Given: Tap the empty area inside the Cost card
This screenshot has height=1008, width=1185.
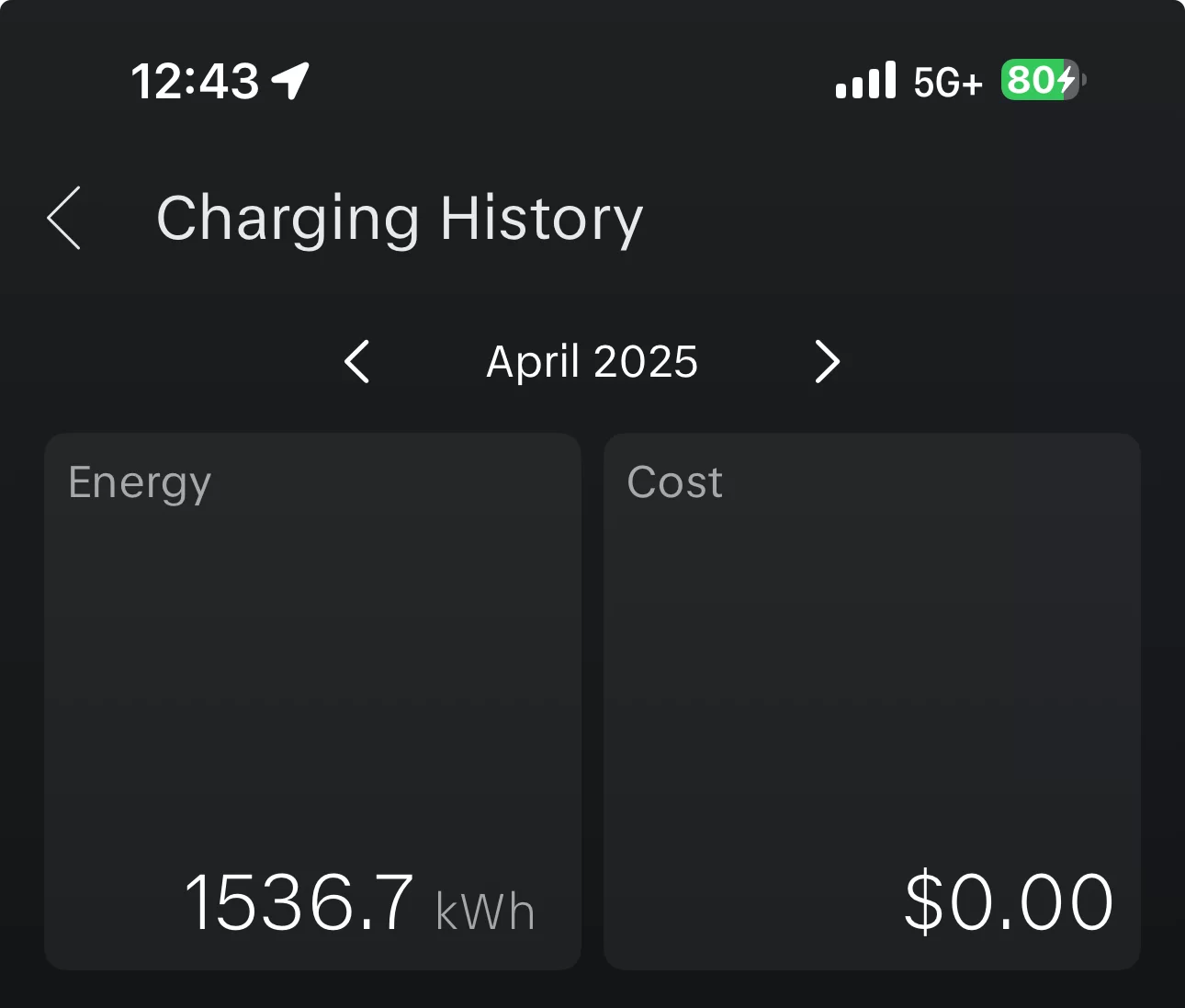Looking at the screenshot, I should click(x=872, y=680).
